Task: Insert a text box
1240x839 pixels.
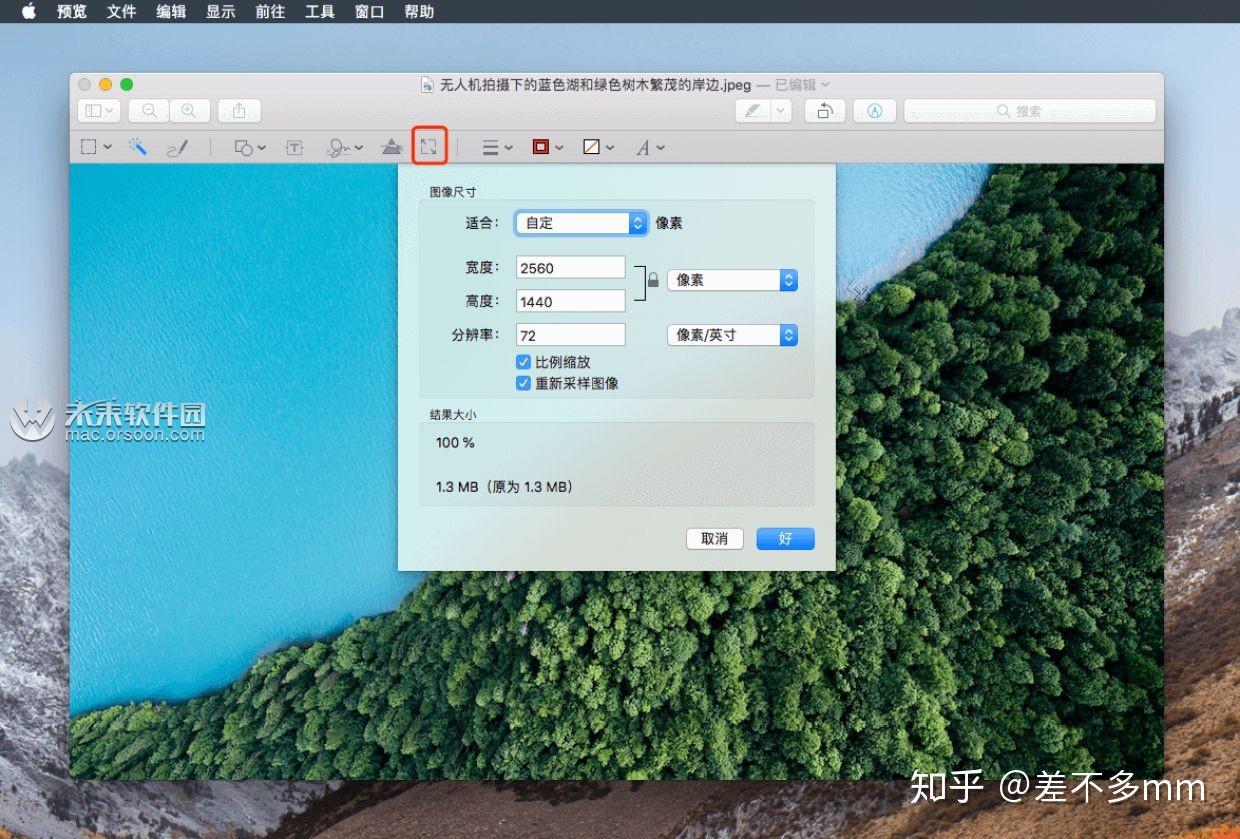Action: pyautogui.click(x=294, y=146)
